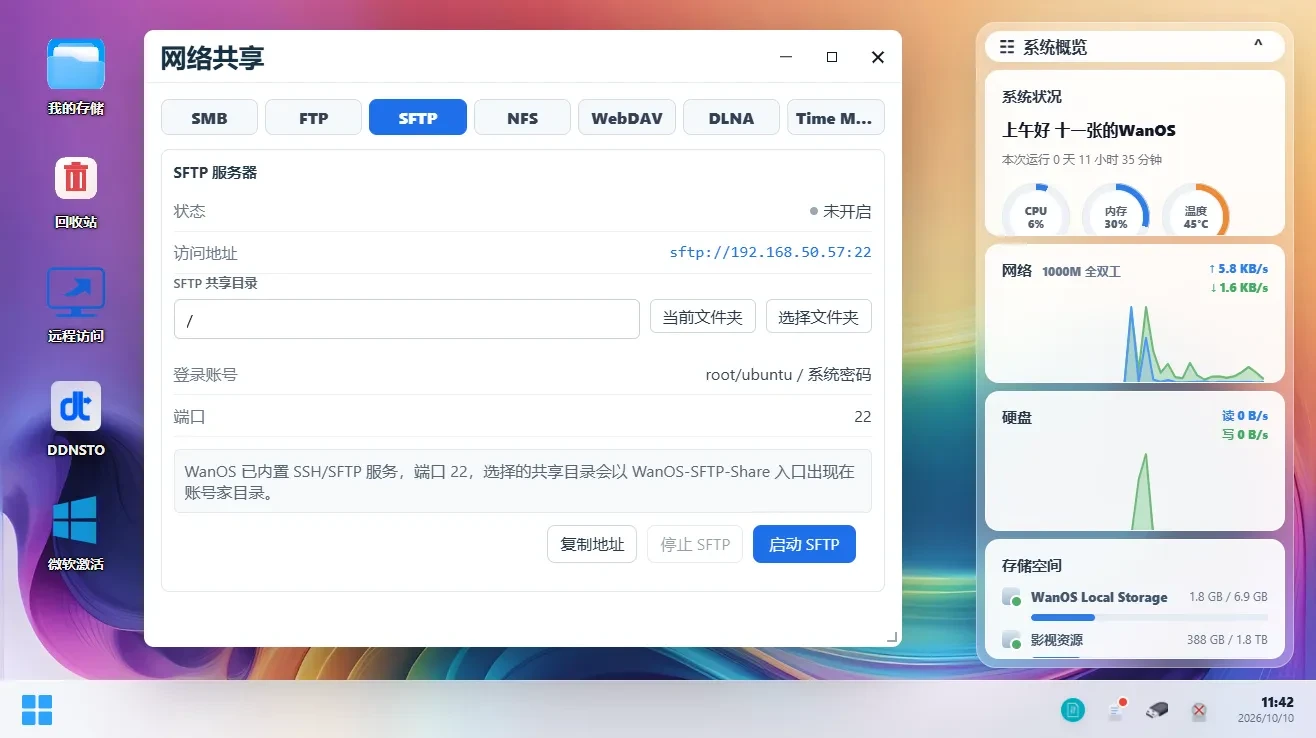
Task: Click the upload speed 5.8 KB/s
Action: [1238, 269]
